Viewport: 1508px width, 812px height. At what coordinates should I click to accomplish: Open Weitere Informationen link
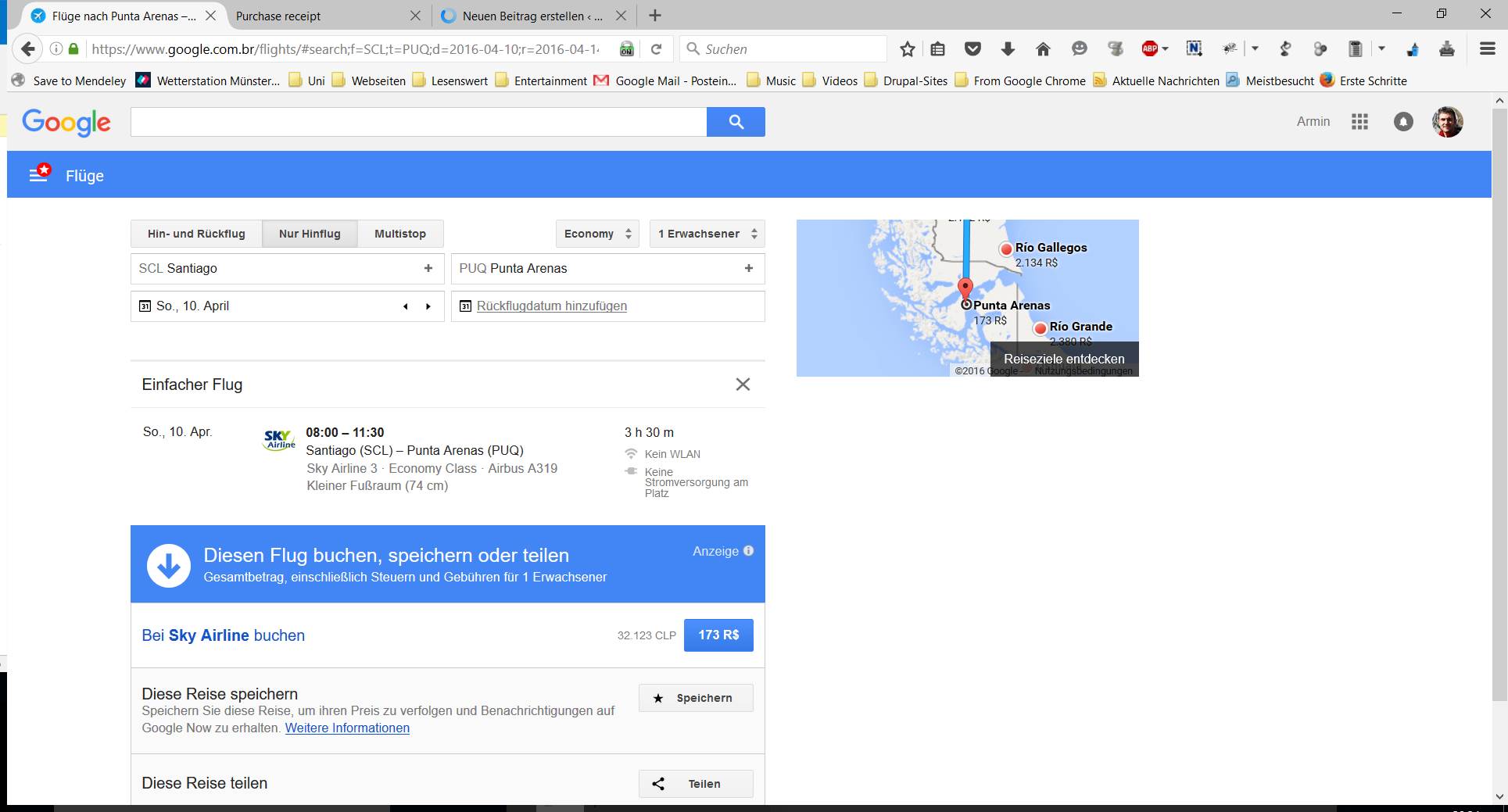coord(347,728)
